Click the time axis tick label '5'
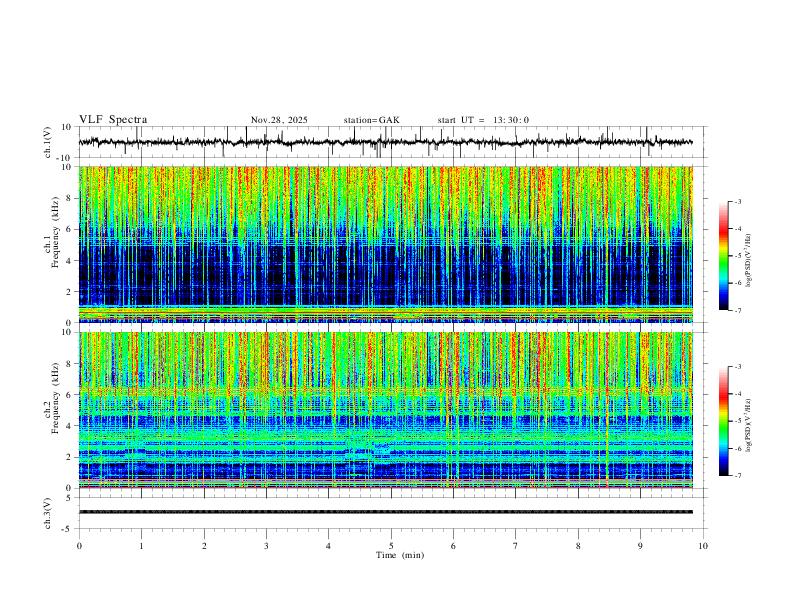The width and height of the screenshot is (792, 612). pos(391,546)
